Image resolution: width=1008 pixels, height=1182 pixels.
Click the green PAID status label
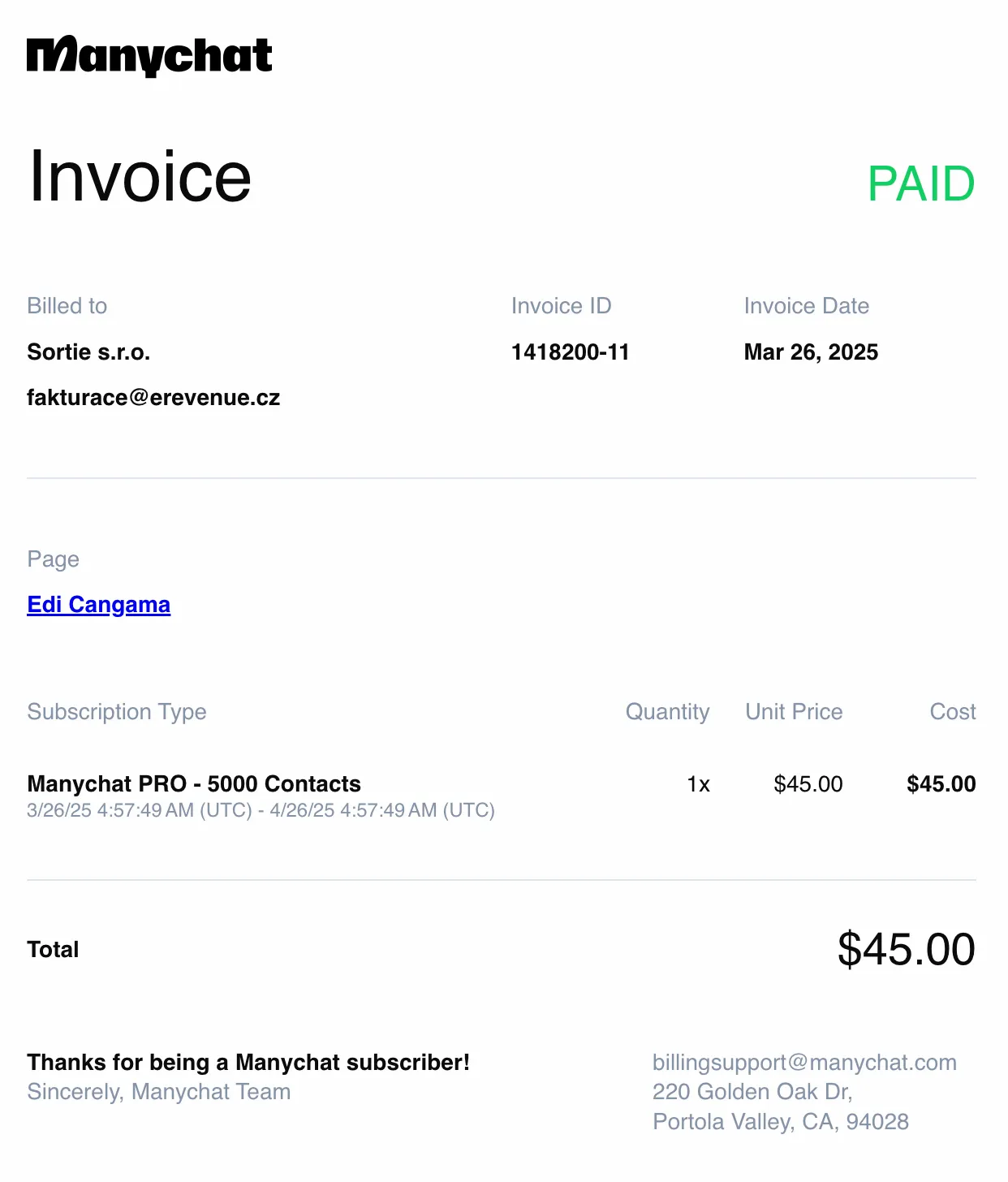(921, 183)
